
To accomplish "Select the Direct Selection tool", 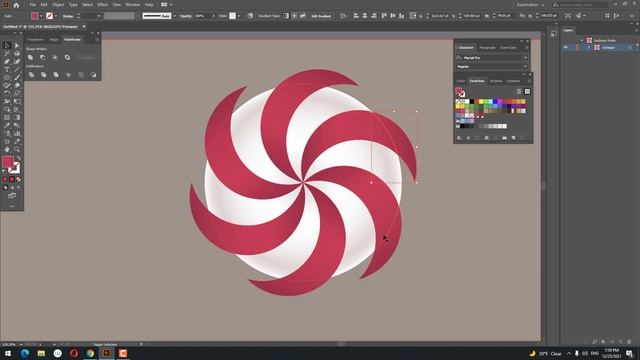I will [17, 46].
